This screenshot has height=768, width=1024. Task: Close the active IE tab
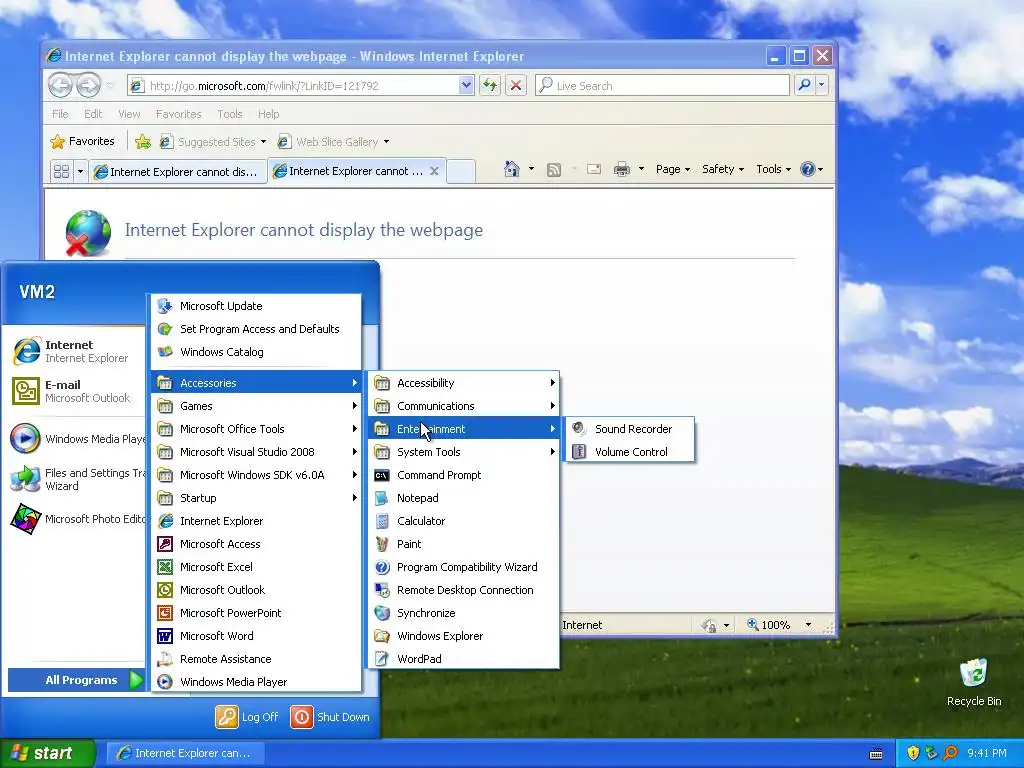[x=434, y=170]
